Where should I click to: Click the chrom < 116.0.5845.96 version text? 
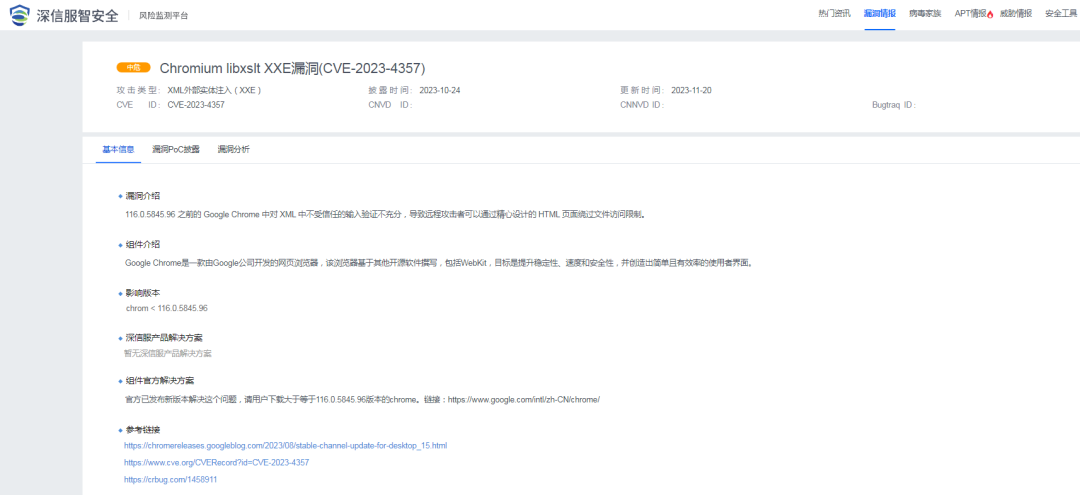pyautogui.click(x=167, y=308)
